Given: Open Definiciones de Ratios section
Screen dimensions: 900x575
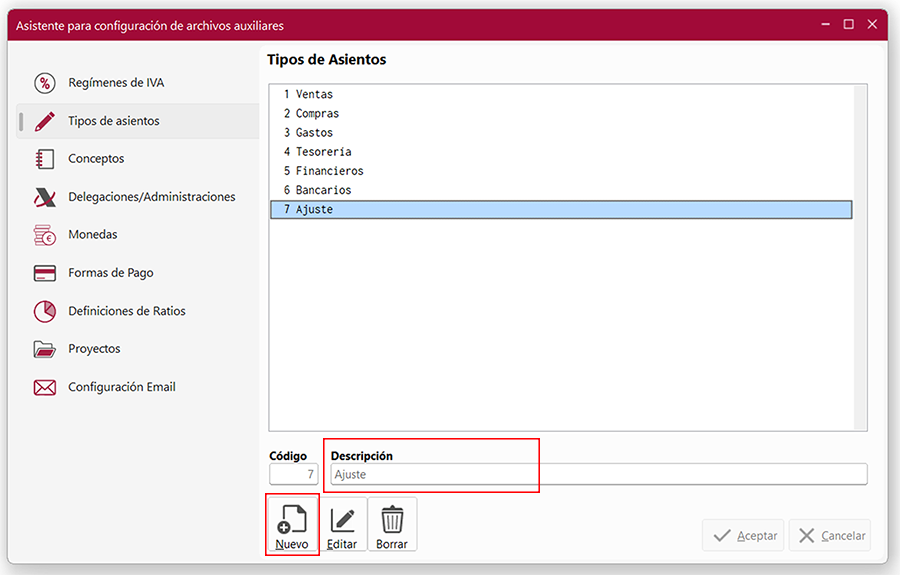Looking at the screenshot, I should point(138,311).
